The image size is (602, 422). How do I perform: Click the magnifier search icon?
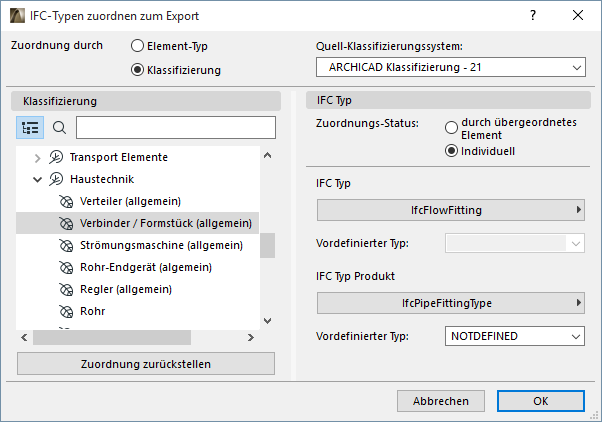(x=59, y=128)
